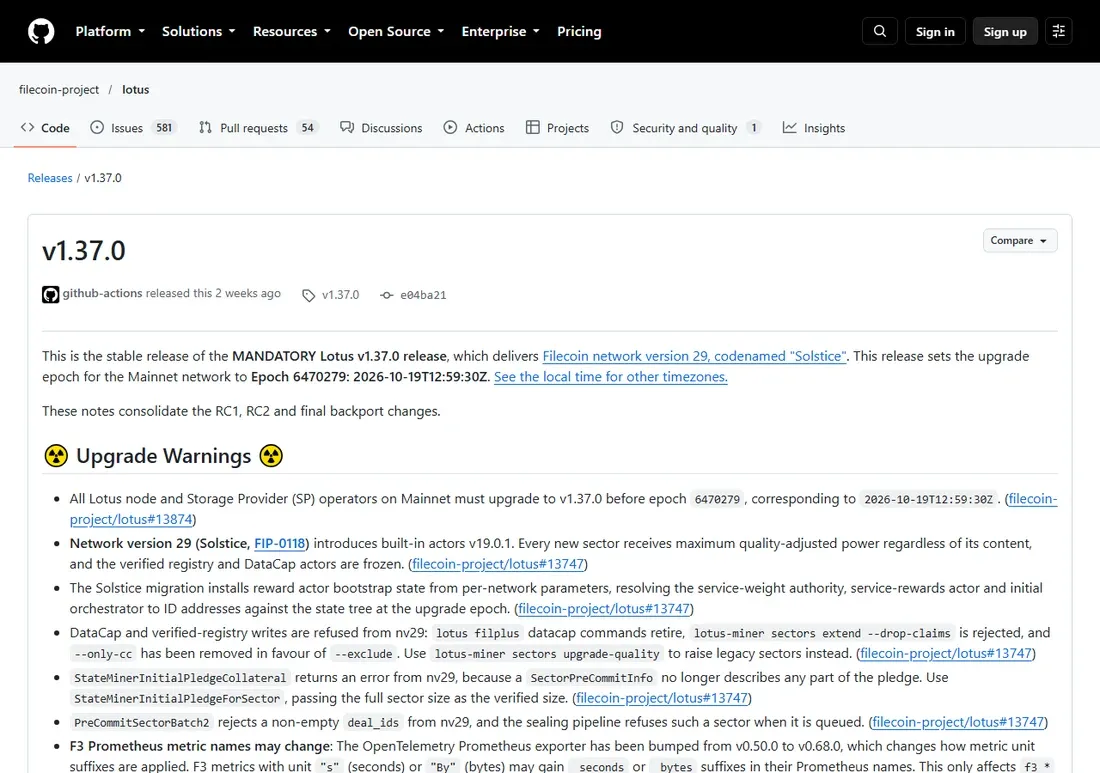The width and height of the screenshot is (1100, 773).
Task: Click the tag icon beside v1.37.0
Action: pos(309,295)
